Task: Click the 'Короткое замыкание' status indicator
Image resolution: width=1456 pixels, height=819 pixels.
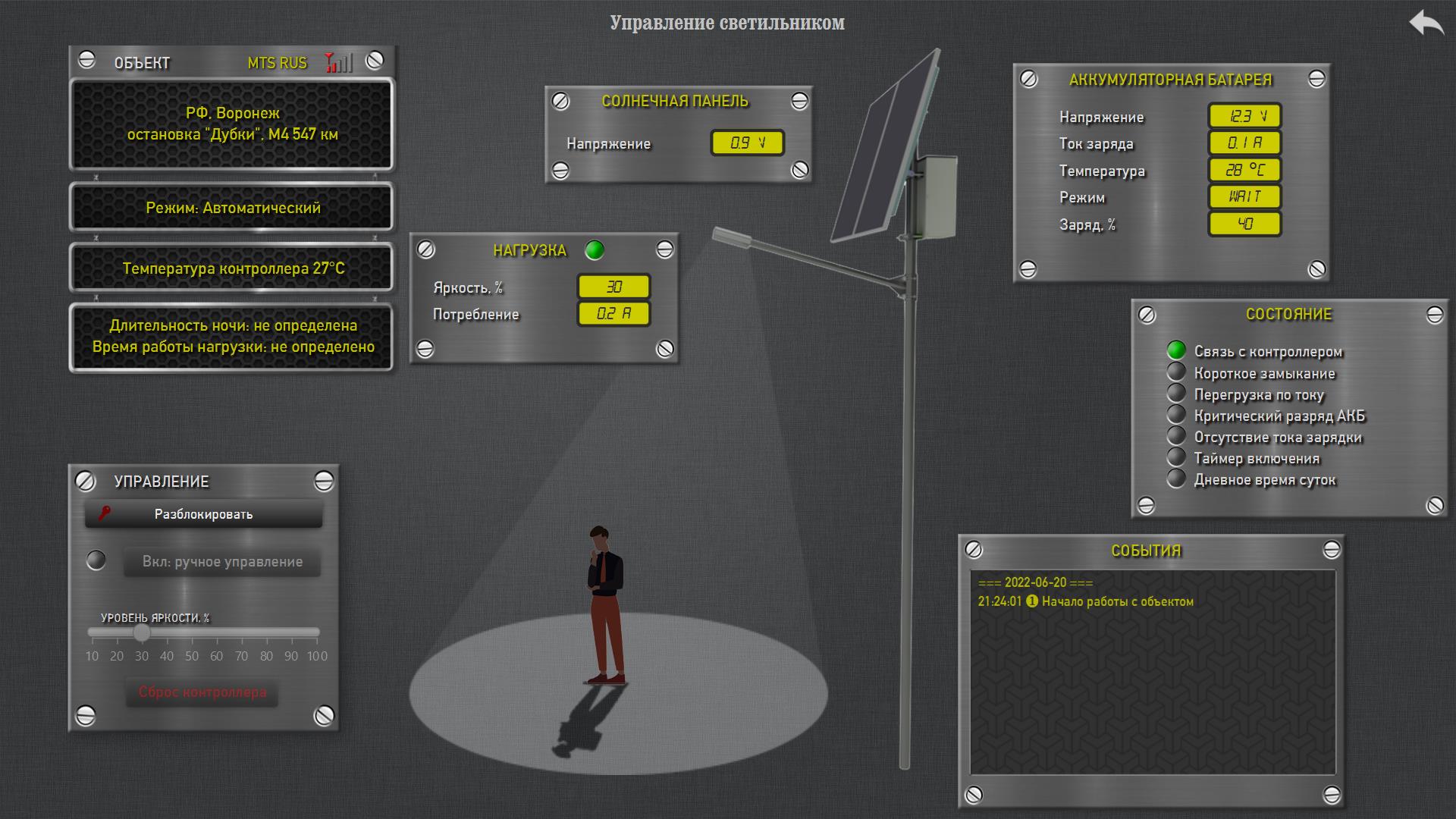Action: [x=1176, y=372]
